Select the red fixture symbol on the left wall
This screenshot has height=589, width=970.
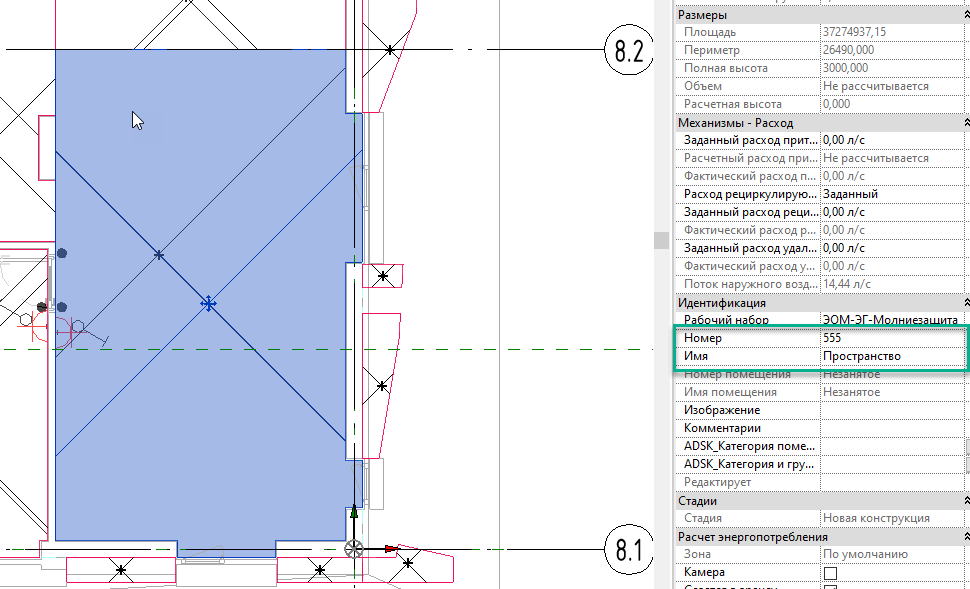[32, 325]
